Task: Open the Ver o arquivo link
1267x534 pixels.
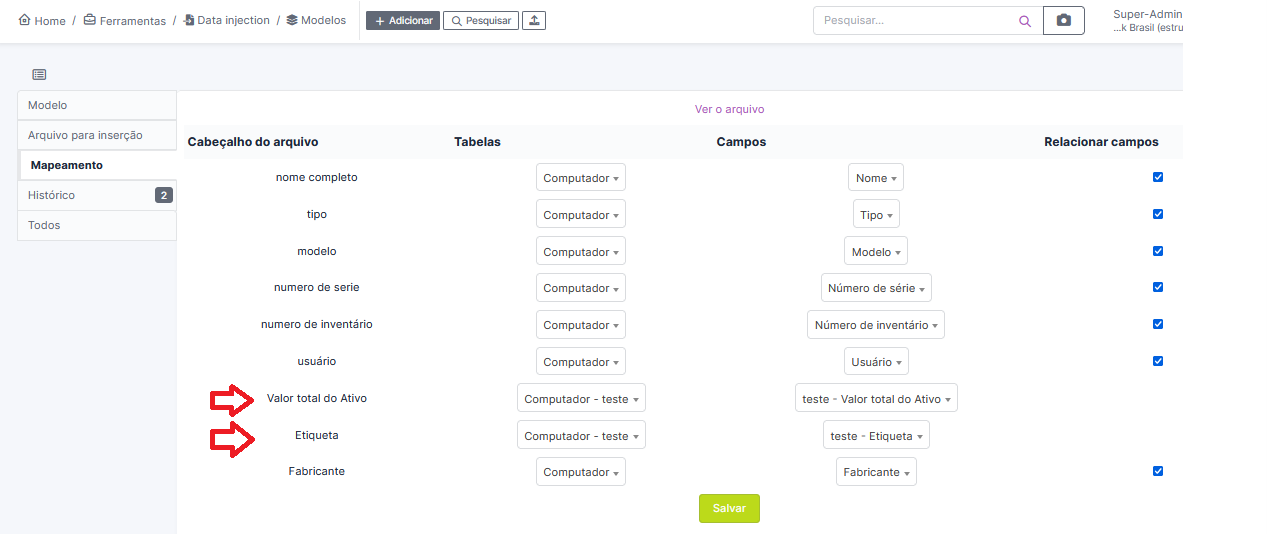Action: pos(729,109)
